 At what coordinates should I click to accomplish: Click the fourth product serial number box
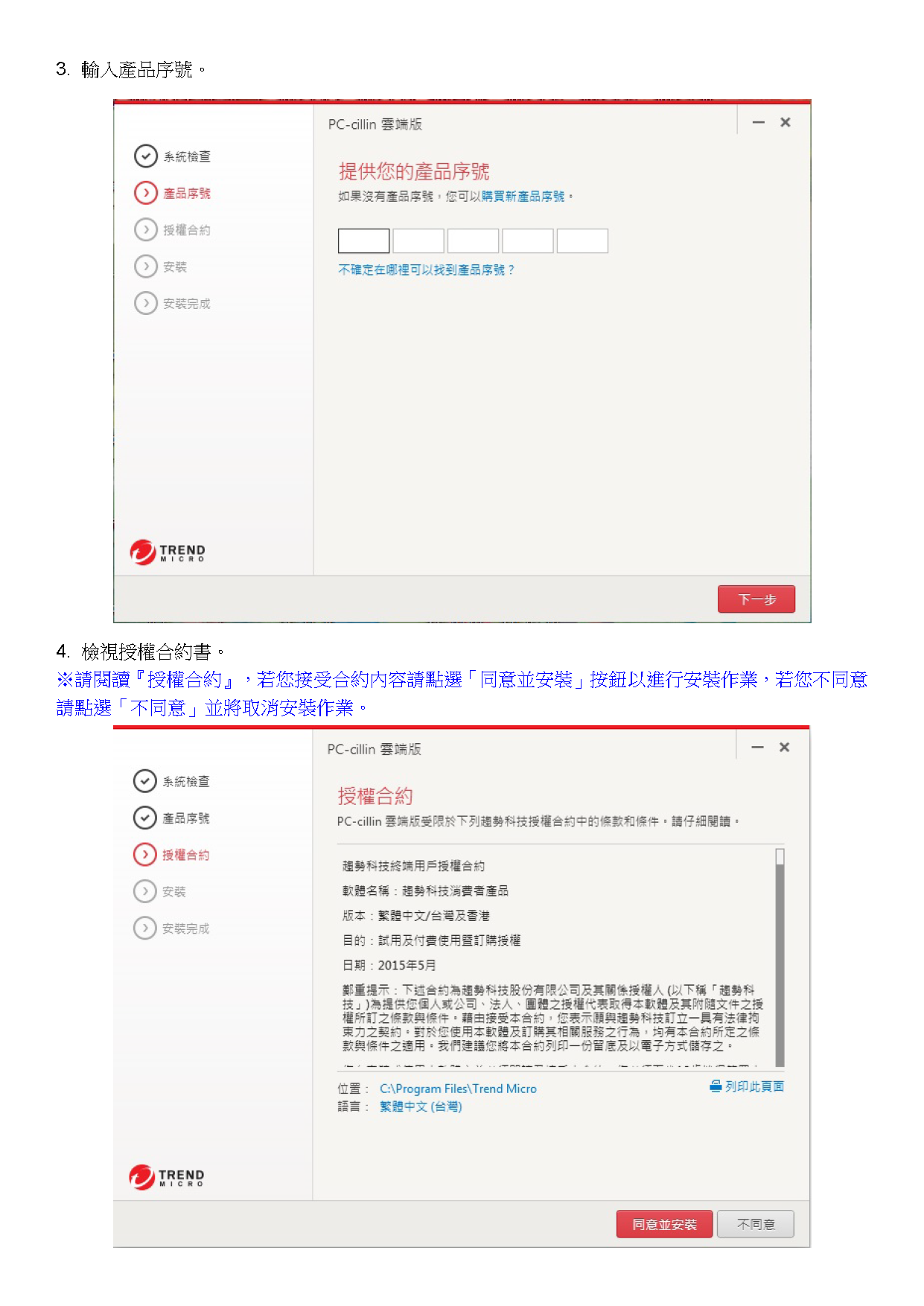(528, 241)
